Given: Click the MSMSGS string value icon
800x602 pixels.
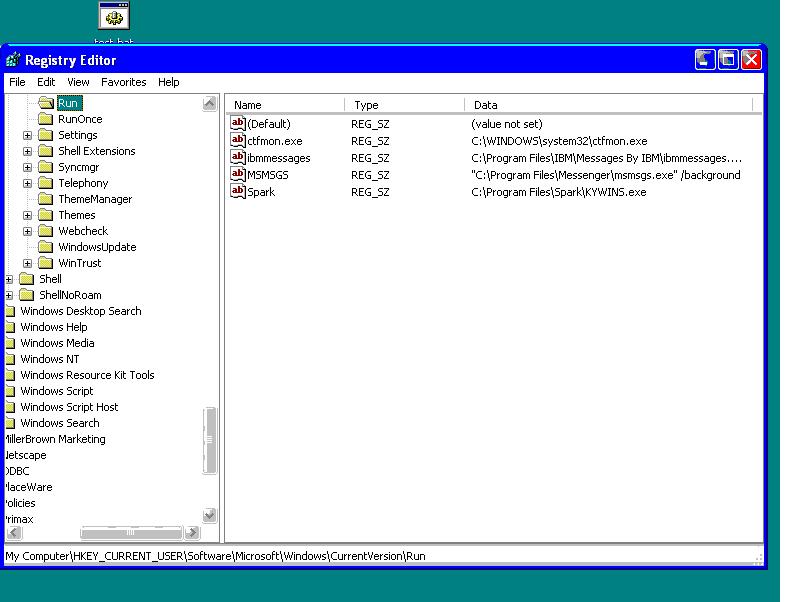Looking at the screenshot, I should pyautogui.click(x=238, y=174).
